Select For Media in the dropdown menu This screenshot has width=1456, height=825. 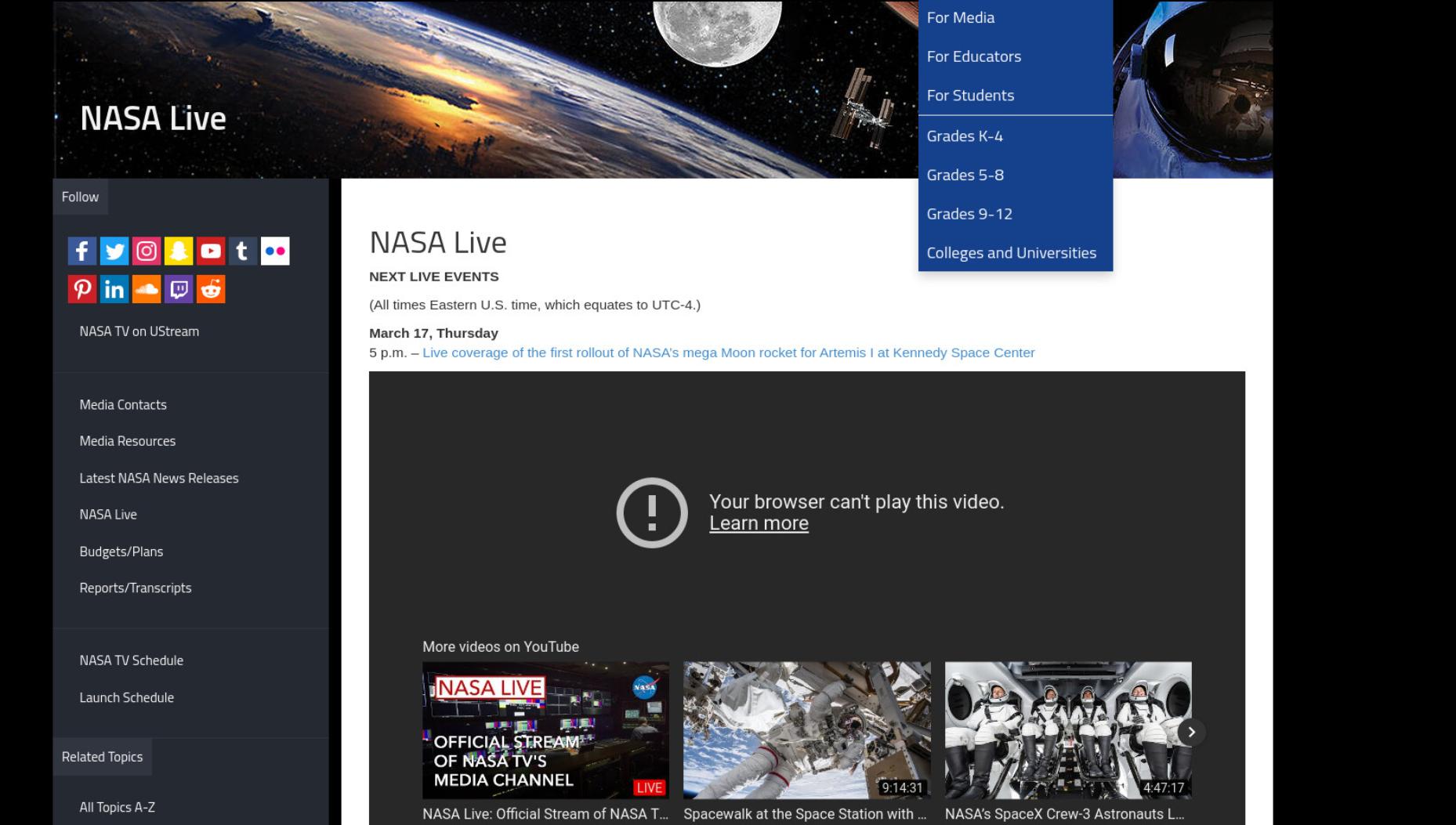point(1015,17)
